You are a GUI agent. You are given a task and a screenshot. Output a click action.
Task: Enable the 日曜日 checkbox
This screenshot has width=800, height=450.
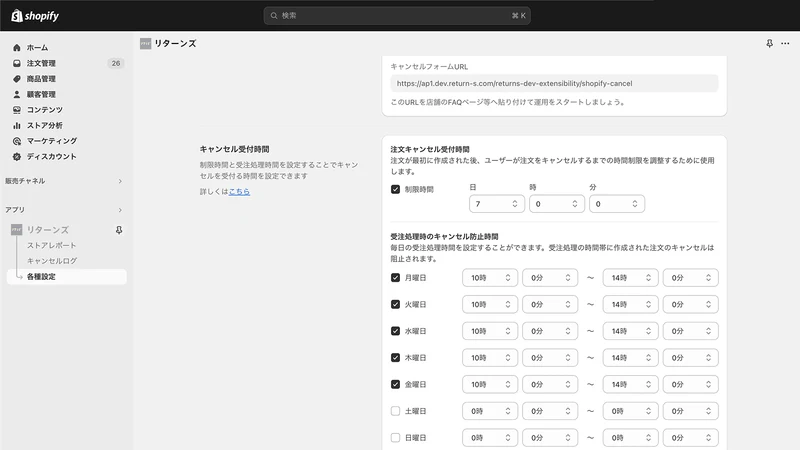pyautogui.click(x=395, y=437)
